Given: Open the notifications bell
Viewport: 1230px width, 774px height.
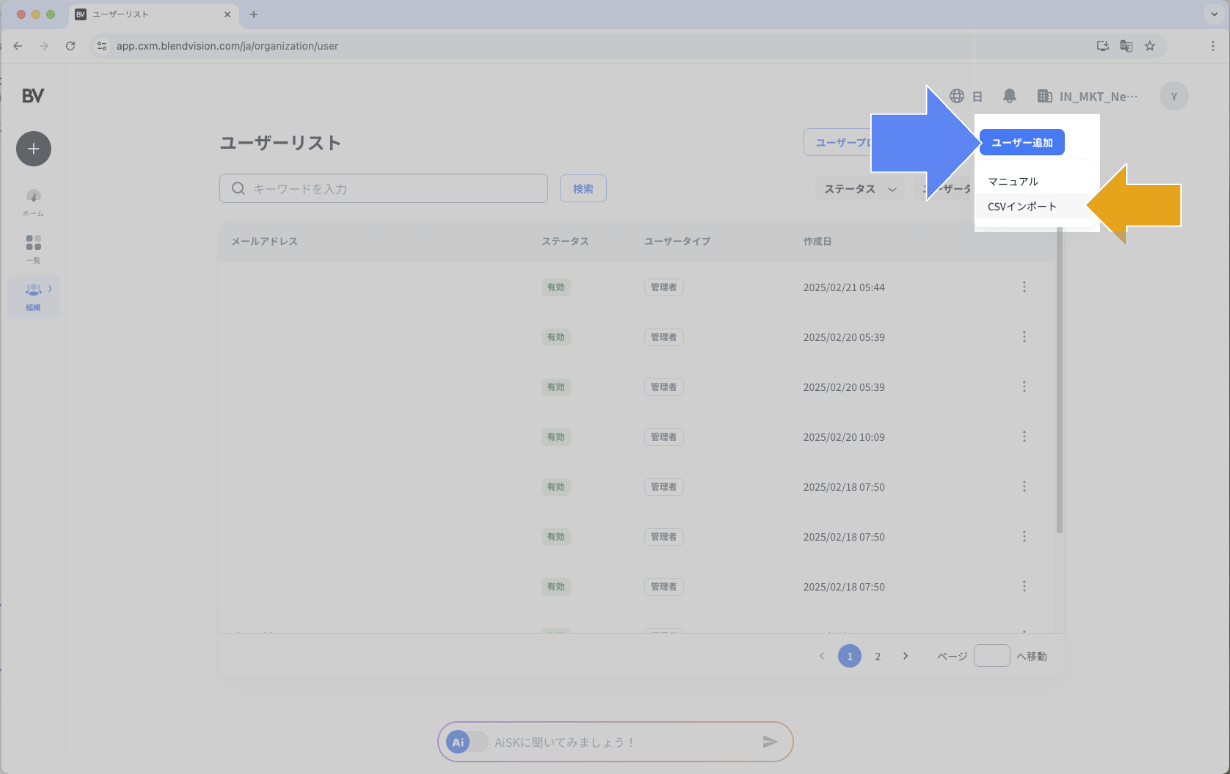Looking at the screenshot, I should click(x=1010, y=96).
